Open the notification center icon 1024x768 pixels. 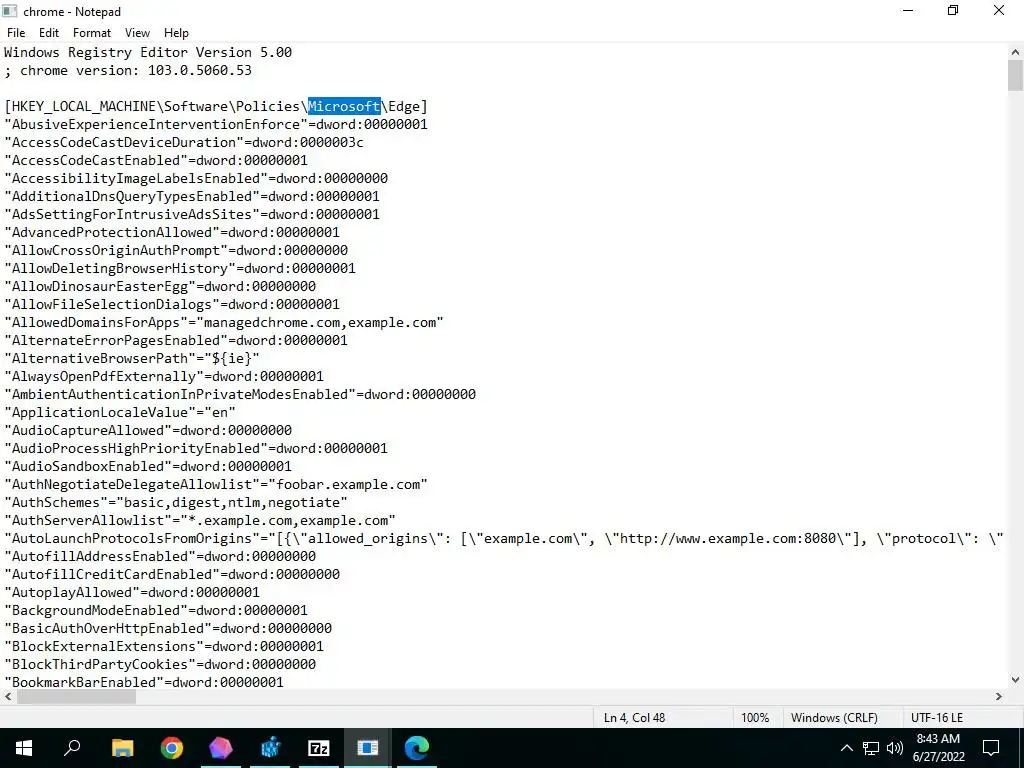991,748
